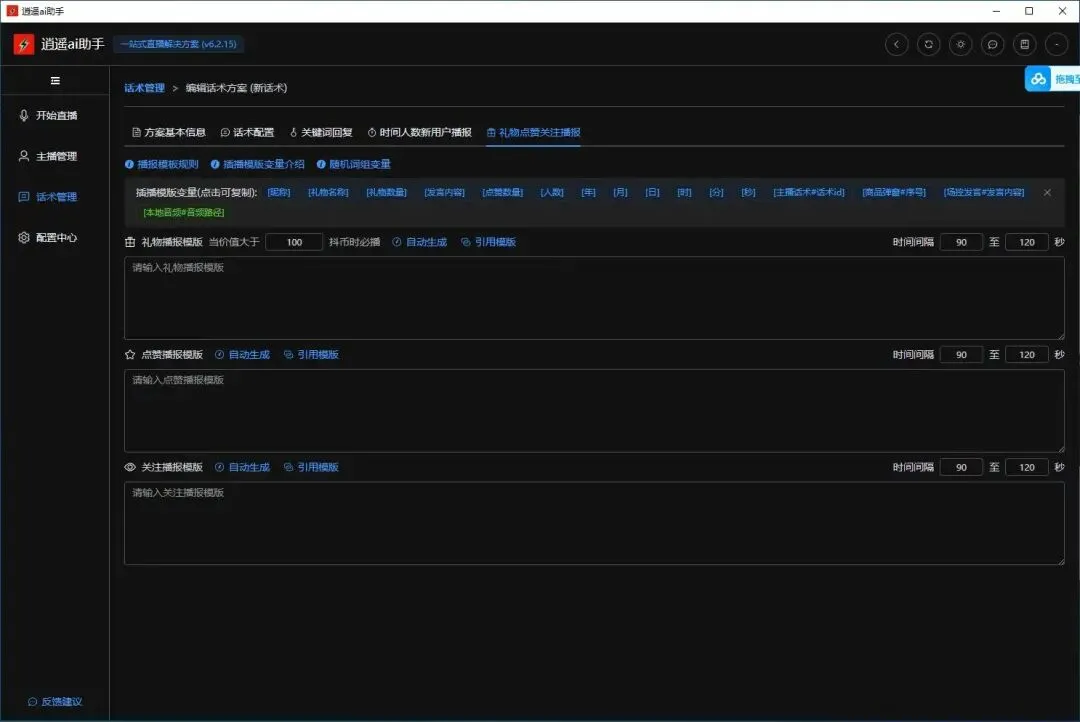
Task: Switch to 话术配置 tab
Action: [247, 132]
